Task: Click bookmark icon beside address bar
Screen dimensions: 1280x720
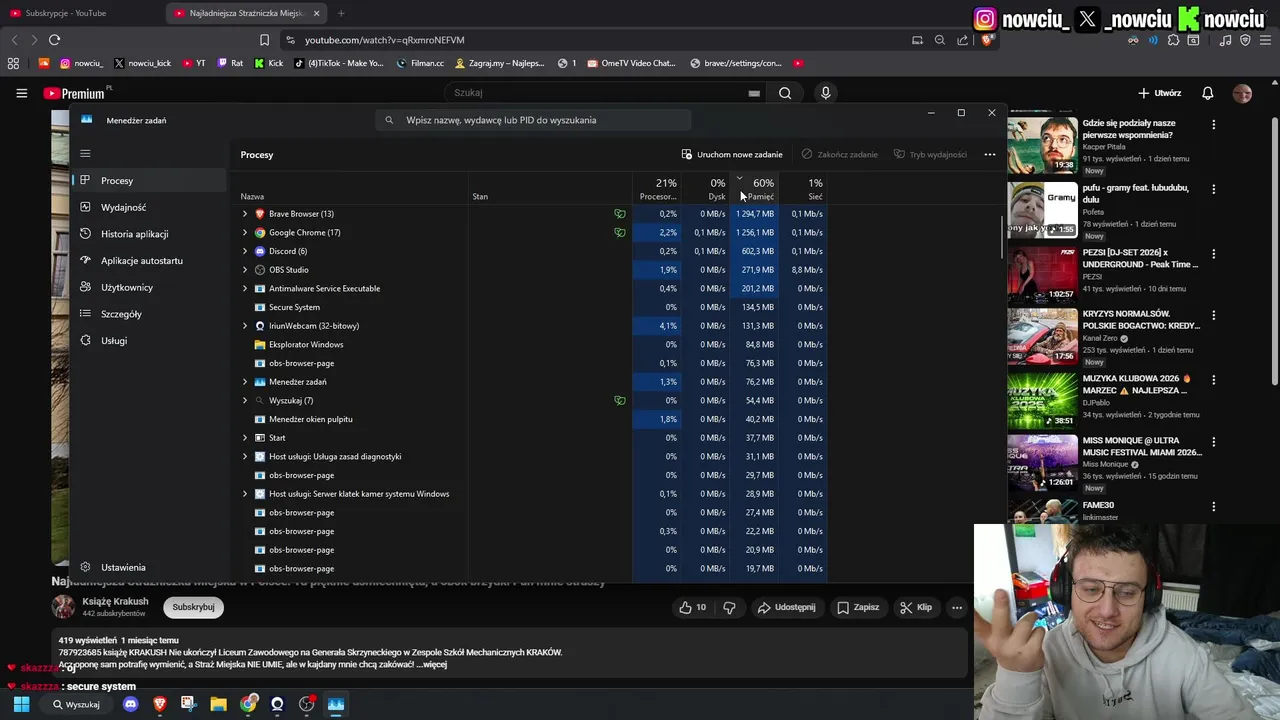Action: click(264, 40)
